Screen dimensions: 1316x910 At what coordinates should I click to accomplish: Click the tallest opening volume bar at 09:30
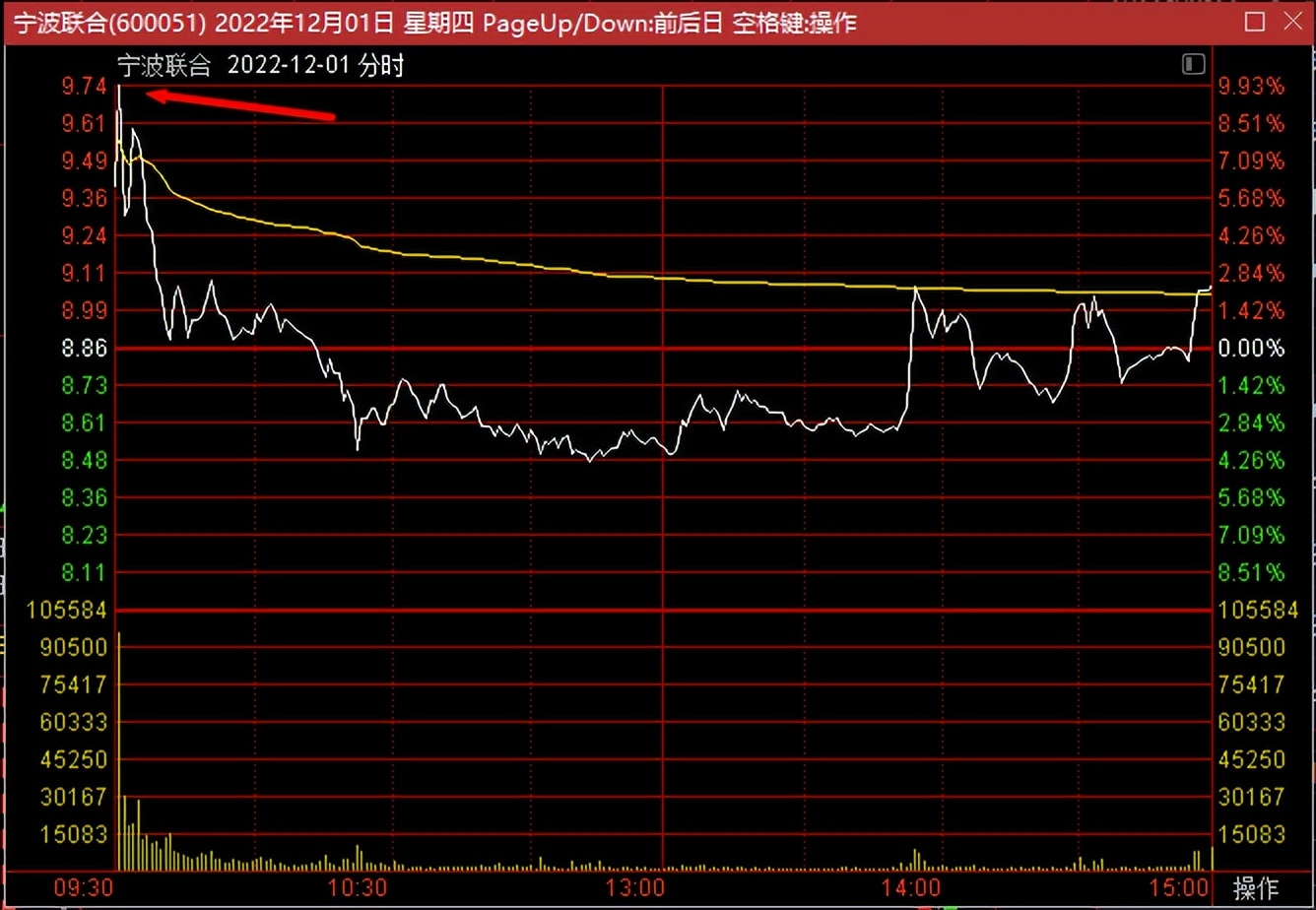[x=119, y=751]
